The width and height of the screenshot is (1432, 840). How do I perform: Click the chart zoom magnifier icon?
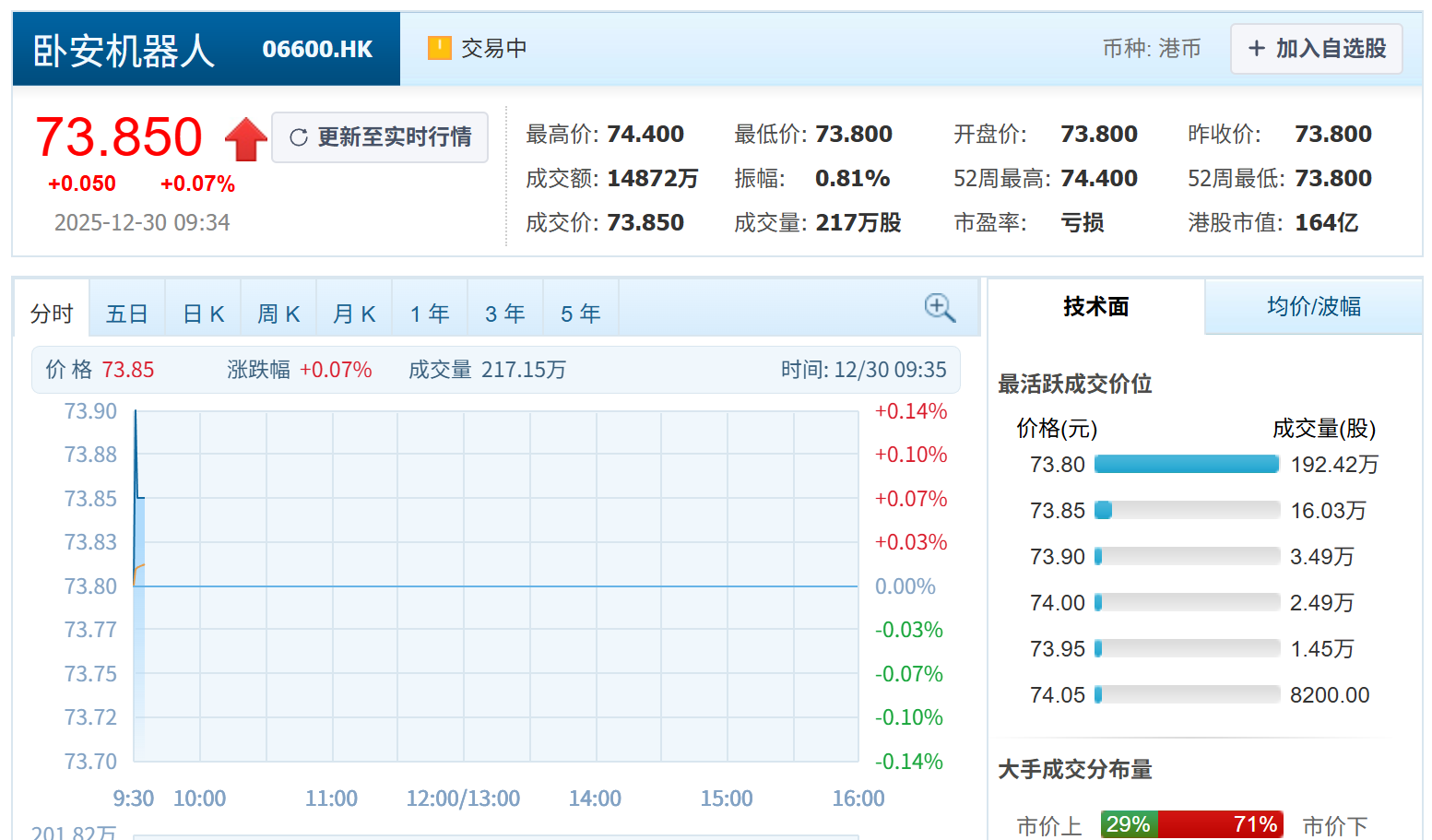939,308
